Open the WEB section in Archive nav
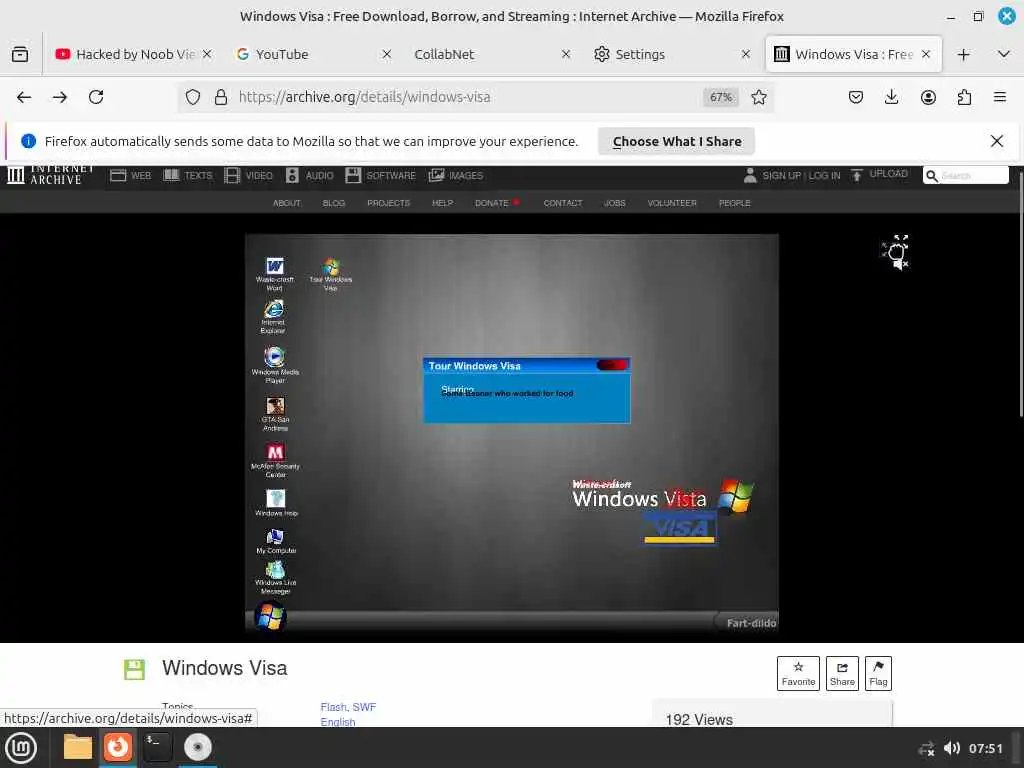 pyautogui.click(x=131, y=176)
